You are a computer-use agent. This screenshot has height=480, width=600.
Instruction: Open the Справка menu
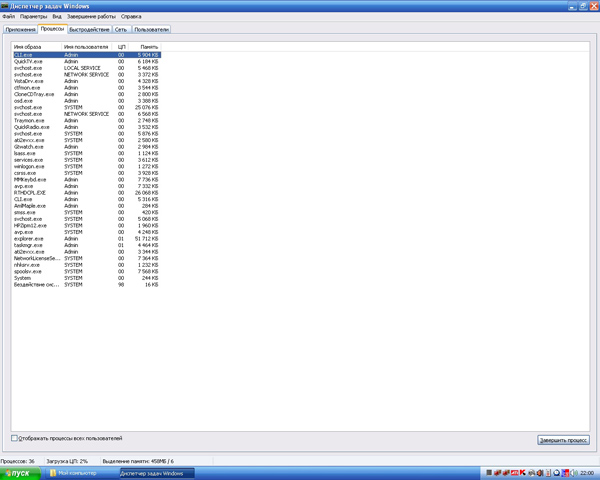point(131,16)
